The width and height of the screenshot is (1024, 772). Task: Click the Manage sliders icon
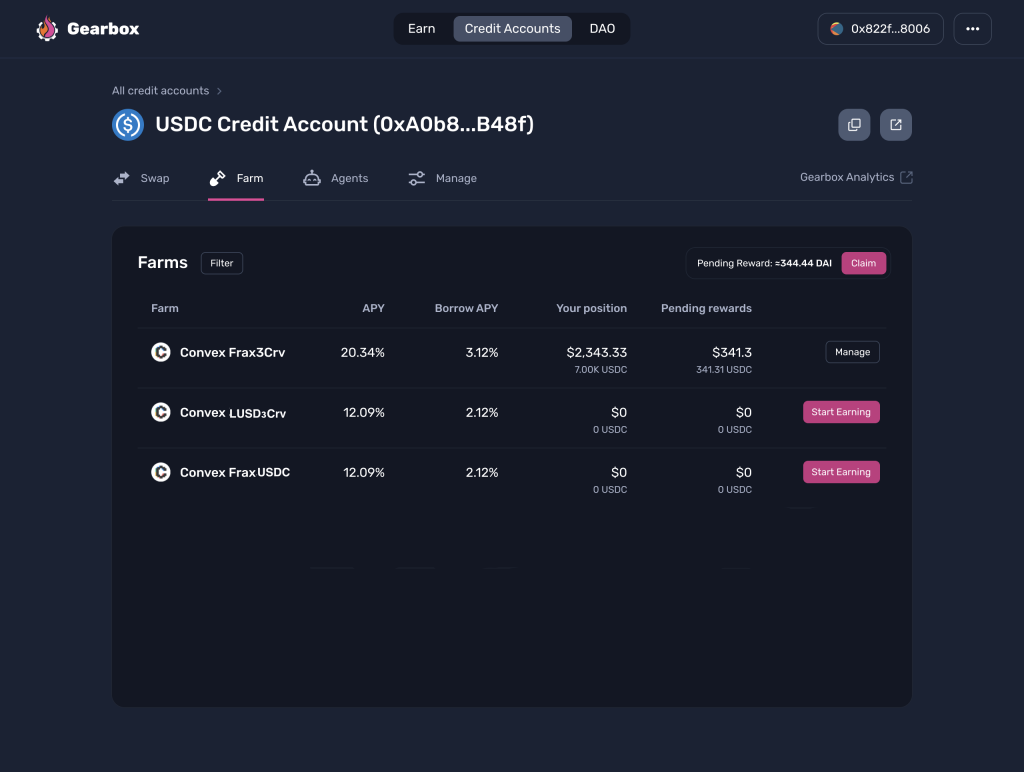tap(417, 178)
